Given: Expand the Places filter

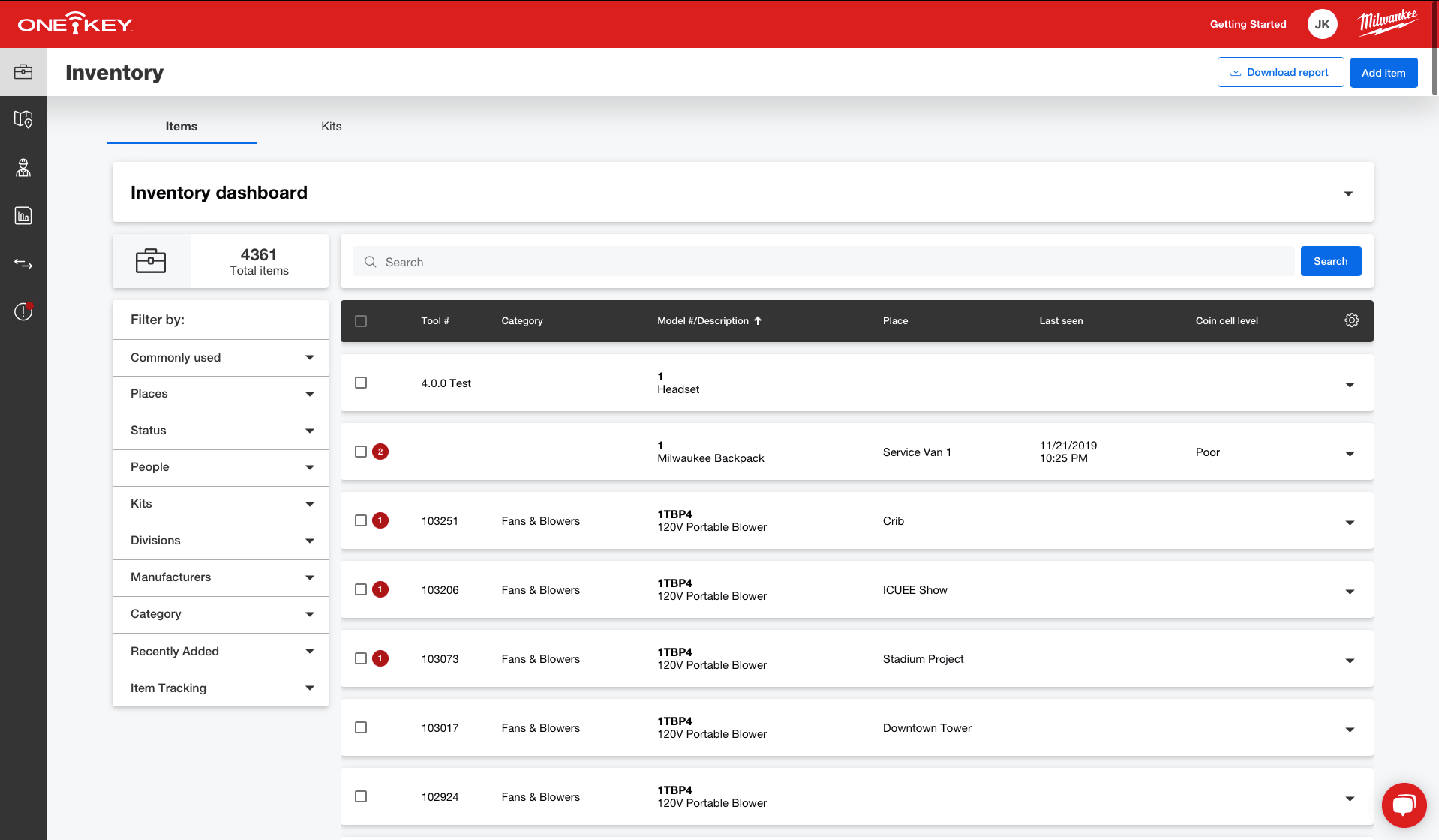Looking at the screenshot, I should click(220, 394).
